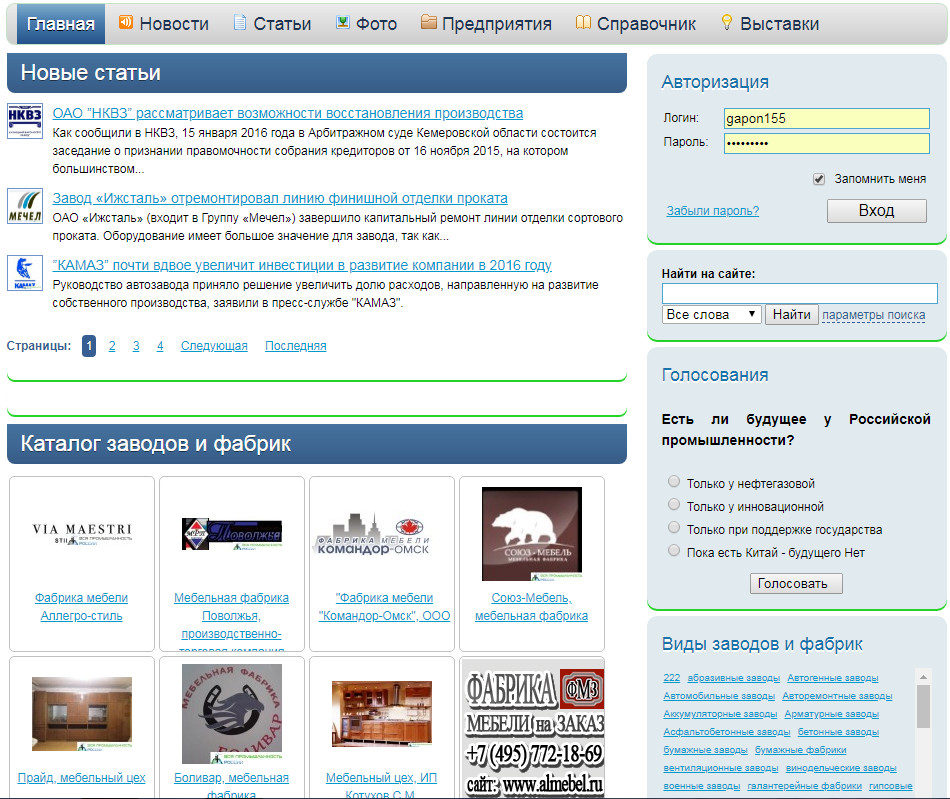Select the Только у инновационной option
Screen dimensions: 950x799
(674, 504)
